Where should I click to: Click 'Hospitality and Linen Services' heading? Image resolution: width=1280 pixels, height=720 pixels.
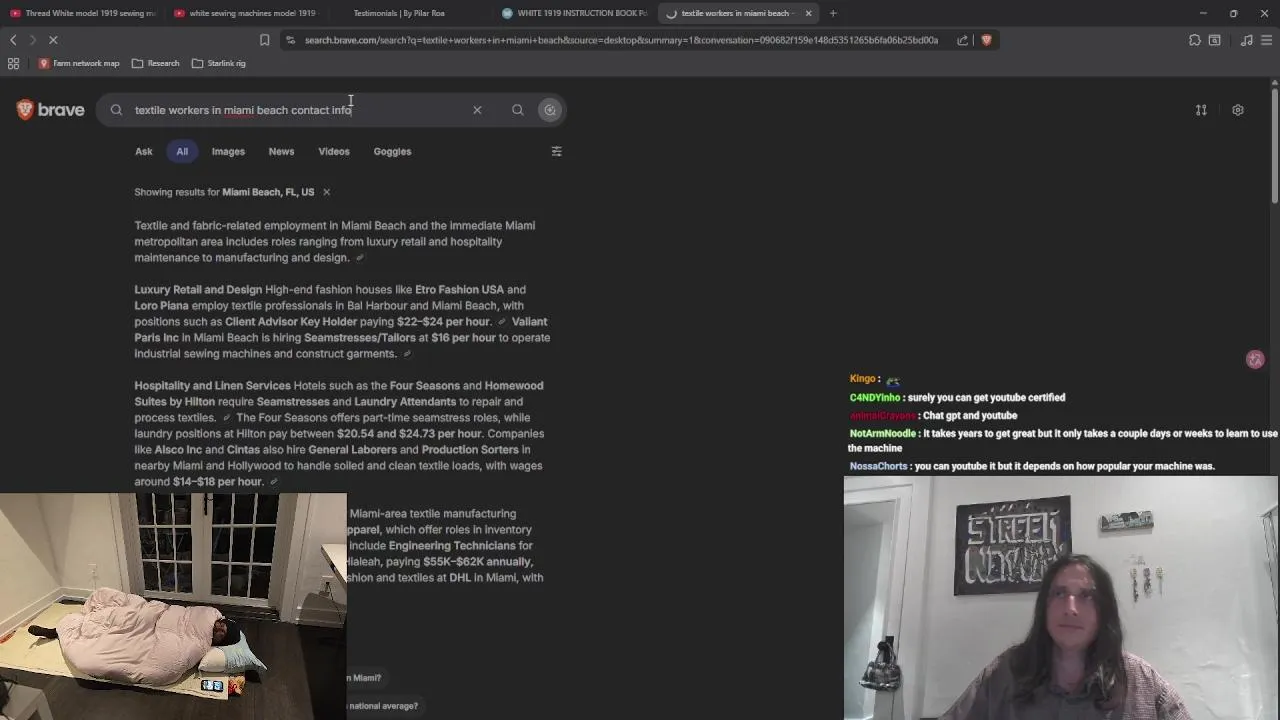[213, 386]
